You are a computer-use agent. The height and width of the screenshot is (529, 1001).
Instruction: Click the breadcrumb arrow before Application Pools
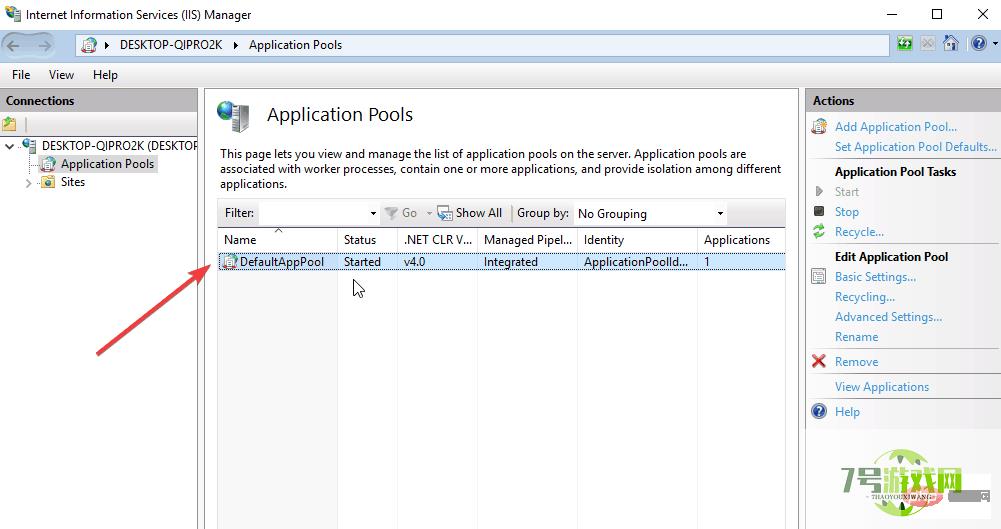236,45
